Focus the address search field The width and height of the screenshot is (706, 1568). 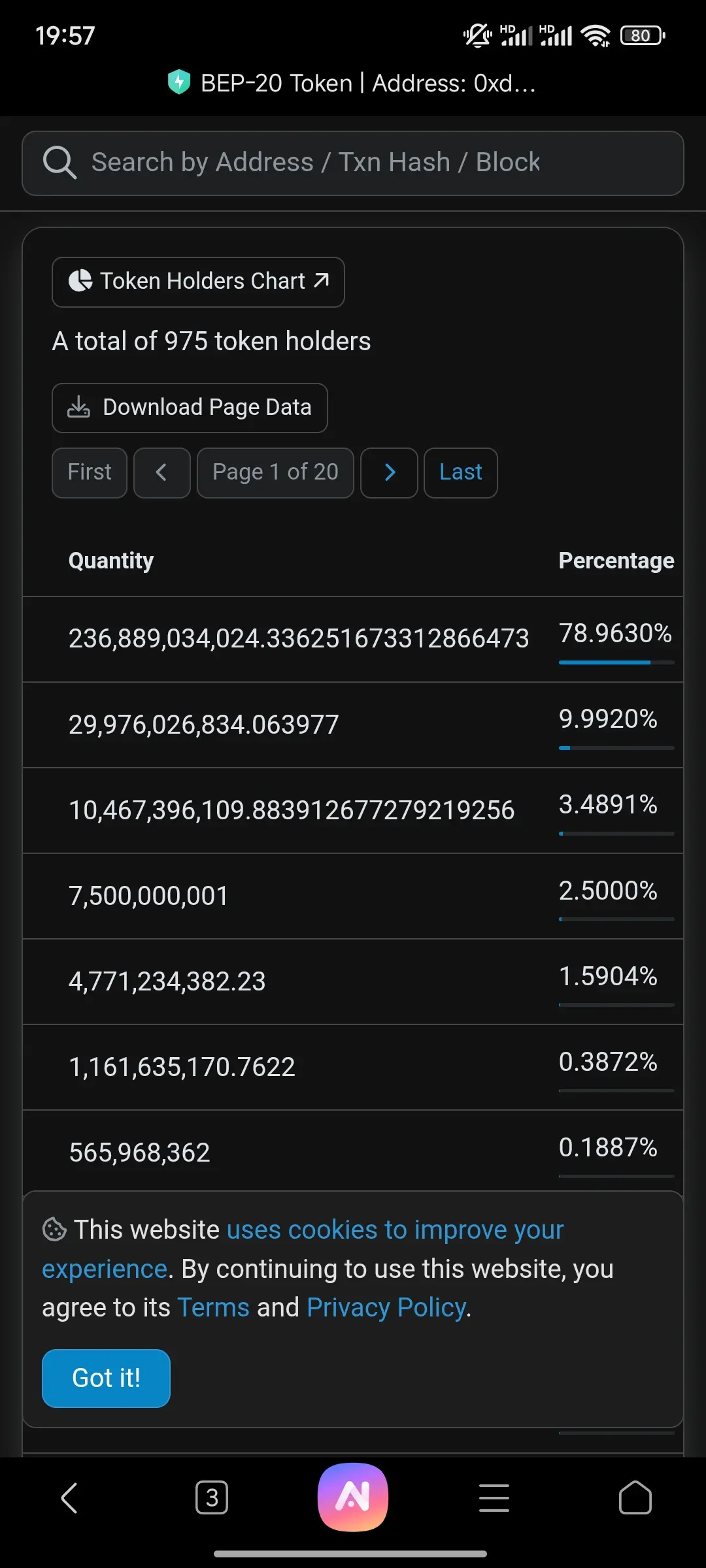click(x=366, y=163)
